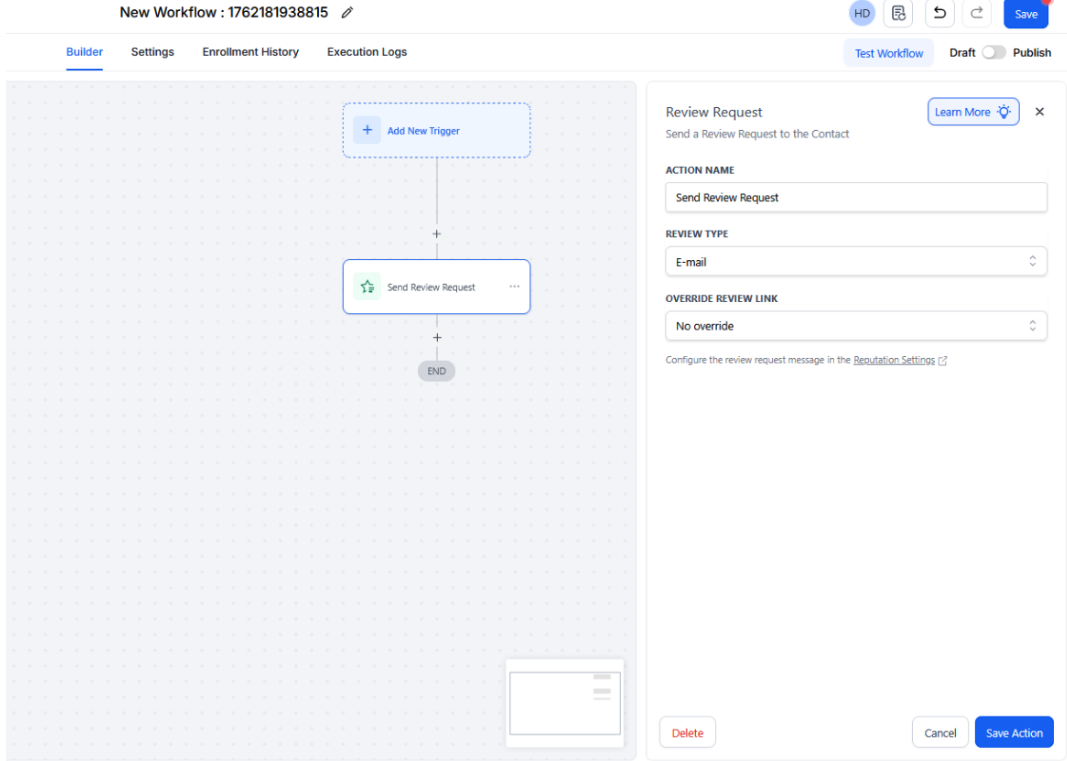Screen dimensions: 1067x761
Task: Toggle the Draft/Publish switch
Action: (x=993, y=53)
